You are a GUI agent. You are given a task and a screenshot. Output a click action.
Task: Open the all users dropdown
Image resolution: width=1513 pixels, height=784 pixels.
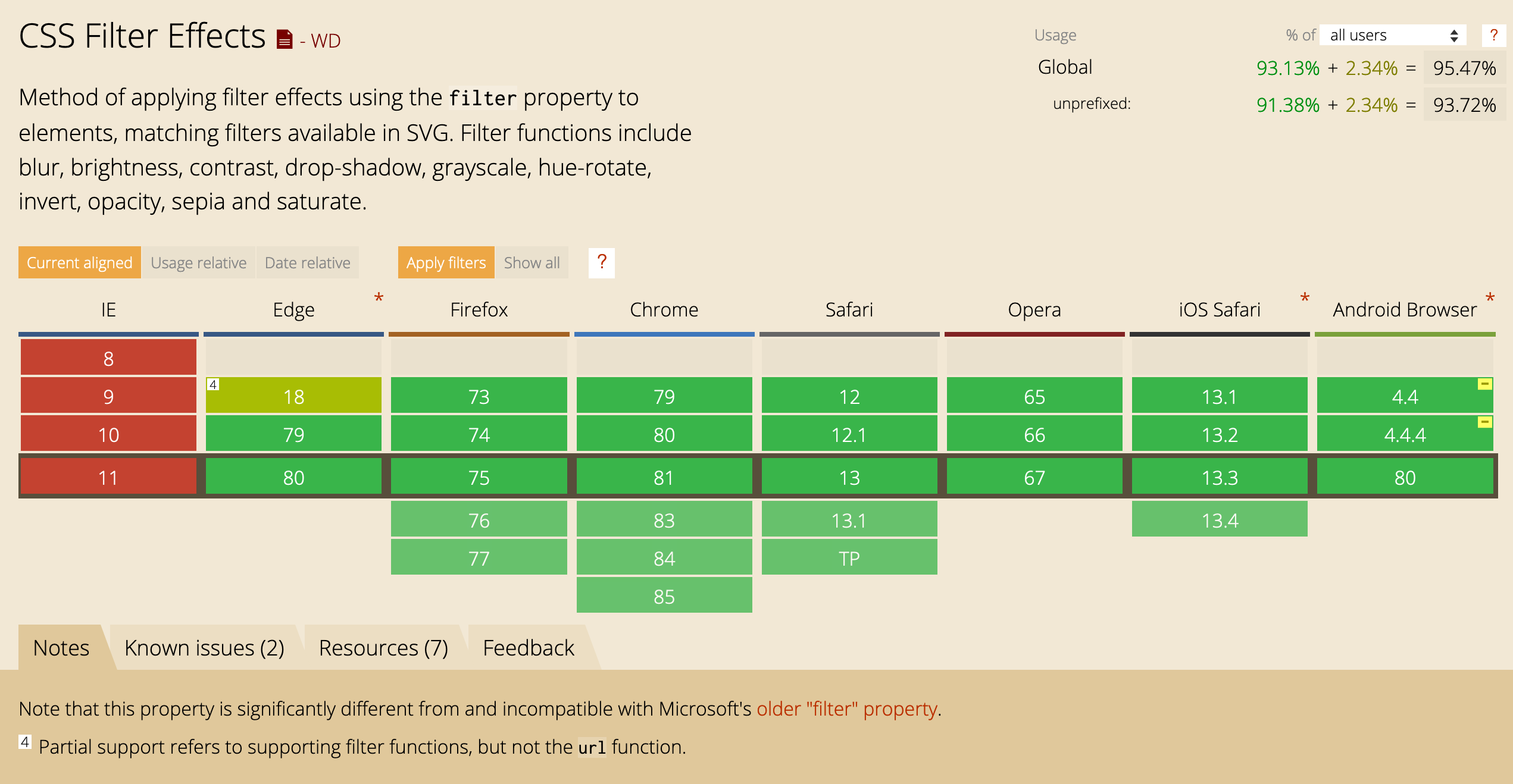(x=1392, y=35)
